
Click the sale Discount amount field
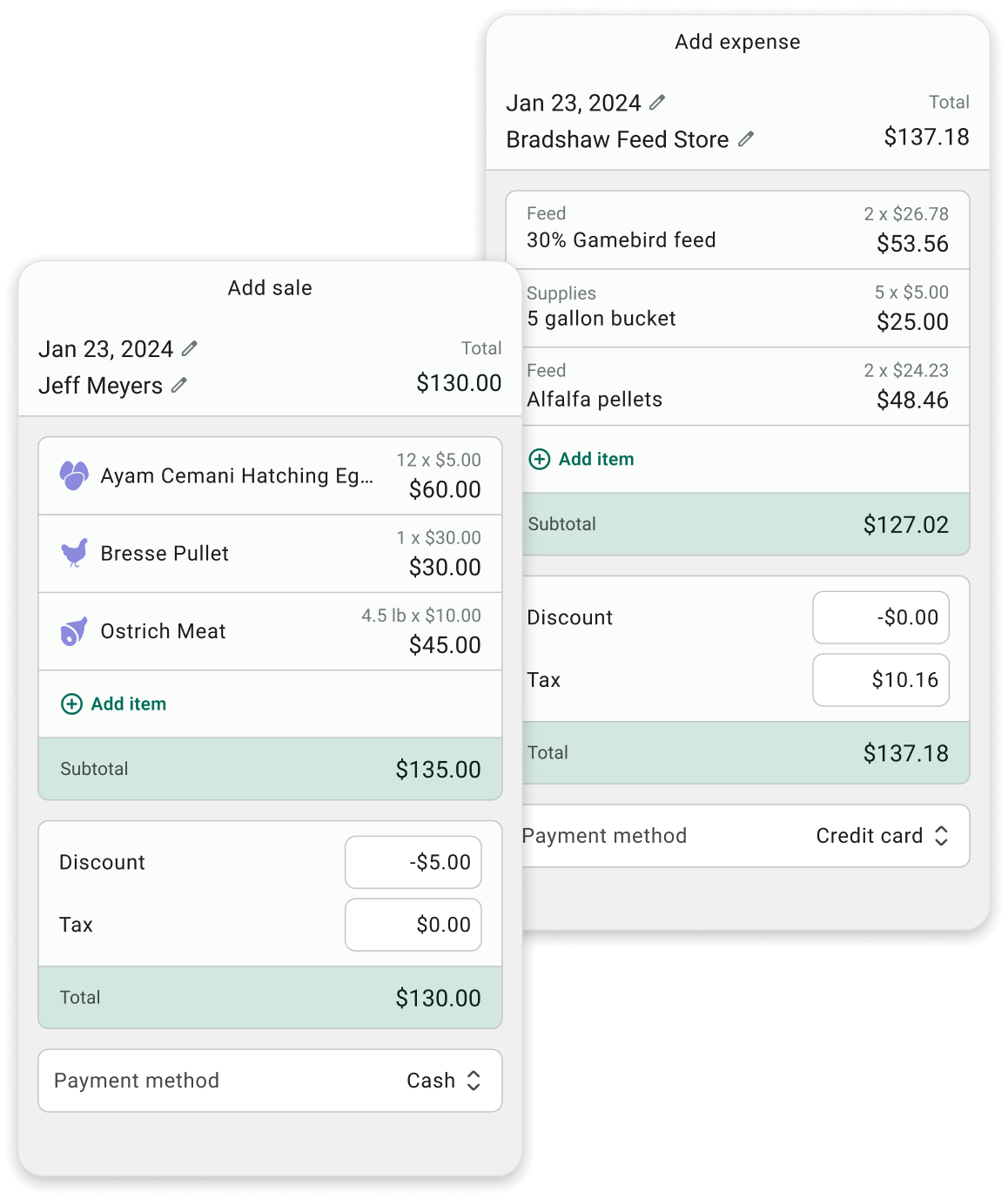[413, 863]
